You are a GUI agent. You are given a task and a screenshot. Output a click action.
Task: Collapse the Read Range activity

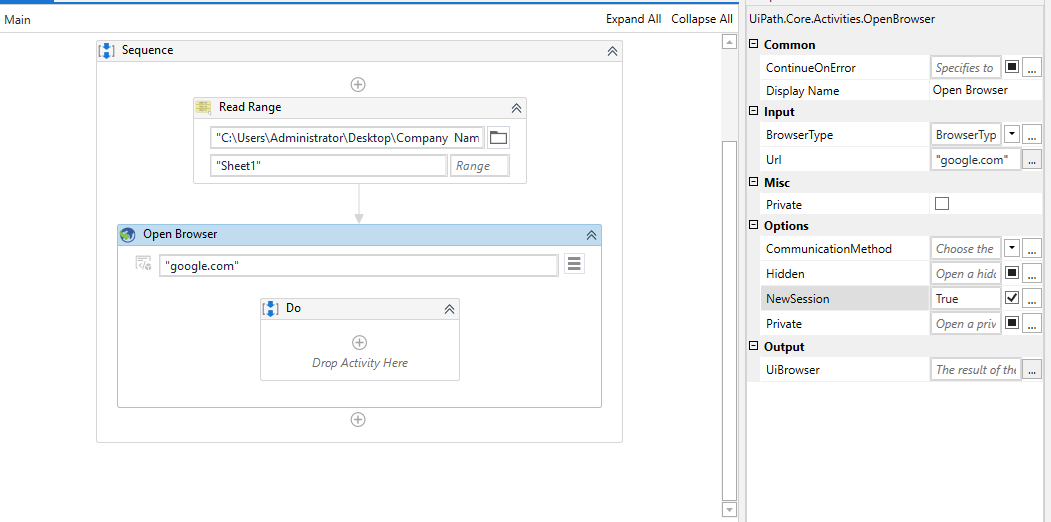click(516, 107)
